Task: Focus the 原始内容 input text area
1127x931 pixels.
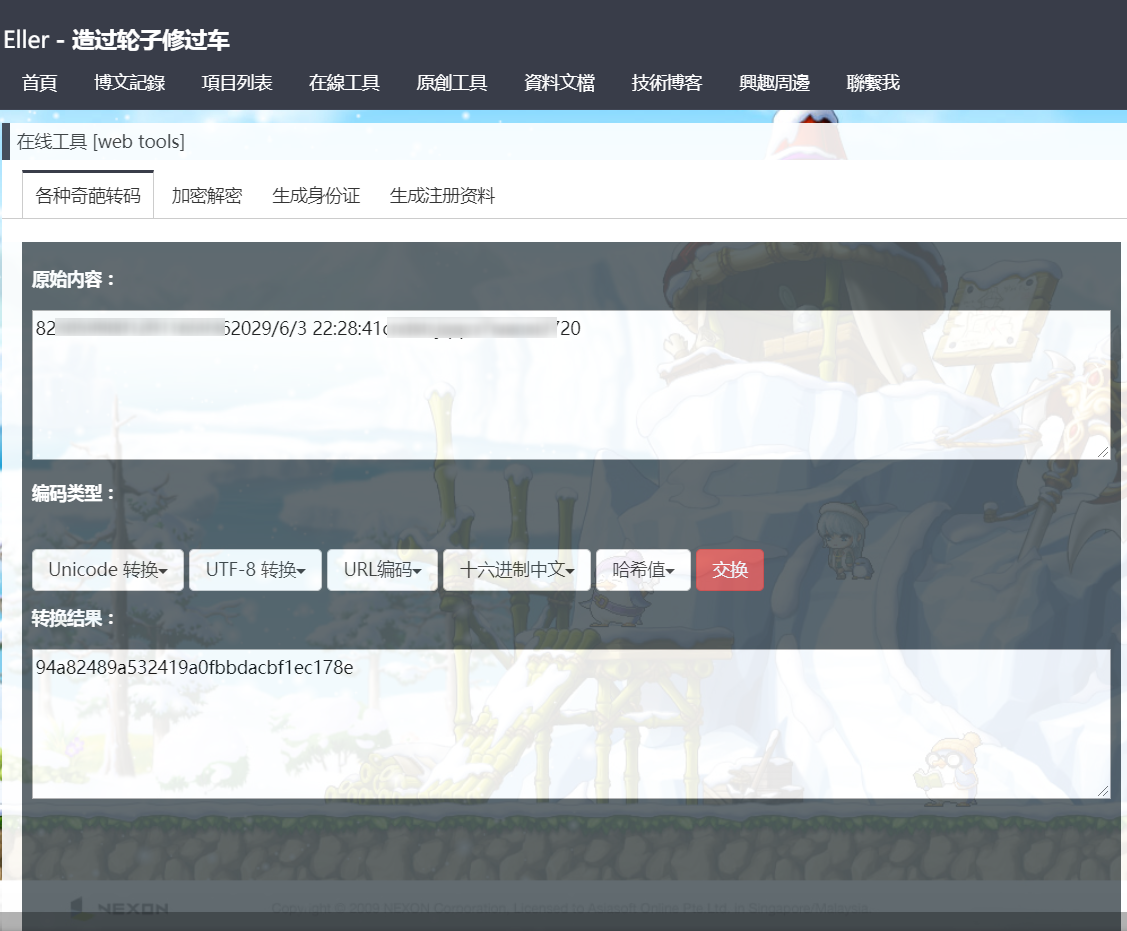Action: pyautogui.click(x=571, y=385)
